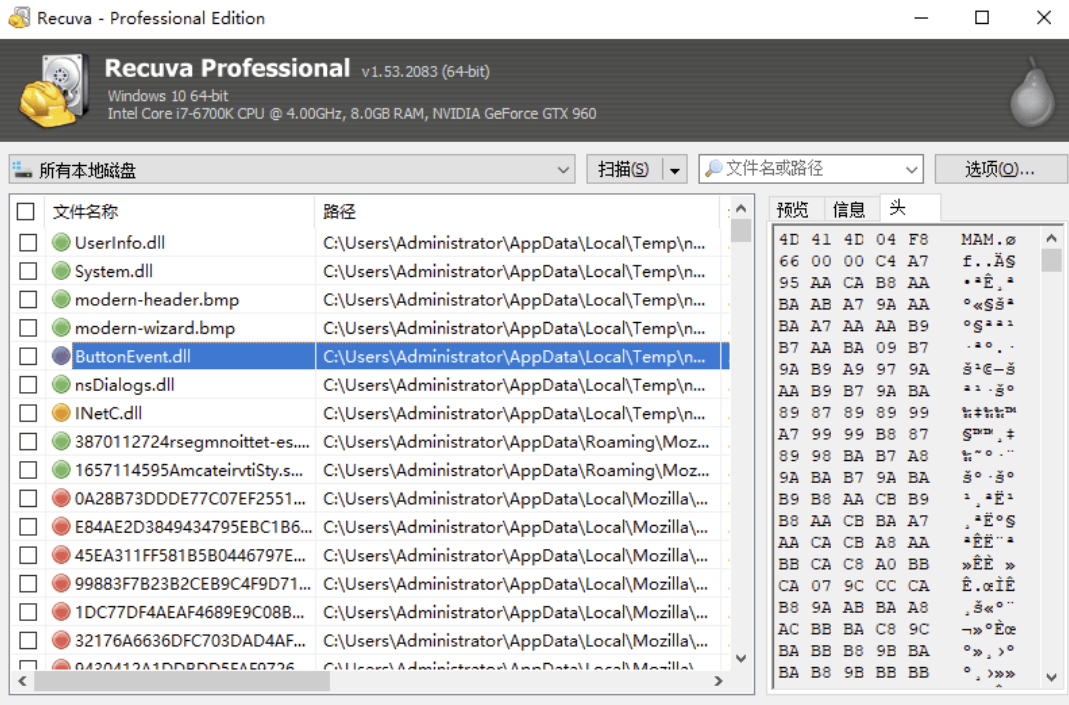Screen dimensions: 1069x705
Task: Click the magnifier icon in the search box
Action: coord(713,169)
